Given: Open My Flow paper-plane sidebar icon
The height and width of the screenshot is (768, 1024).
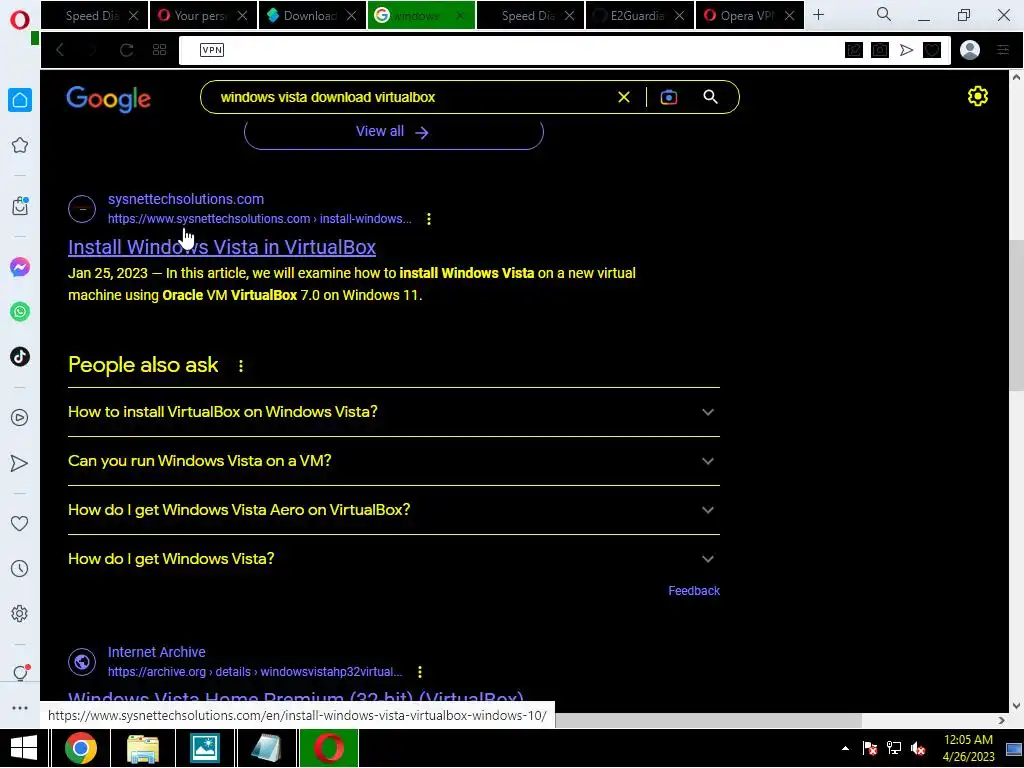Looking at the screenshot, I should pyautogui.click(x=20, y=463).
